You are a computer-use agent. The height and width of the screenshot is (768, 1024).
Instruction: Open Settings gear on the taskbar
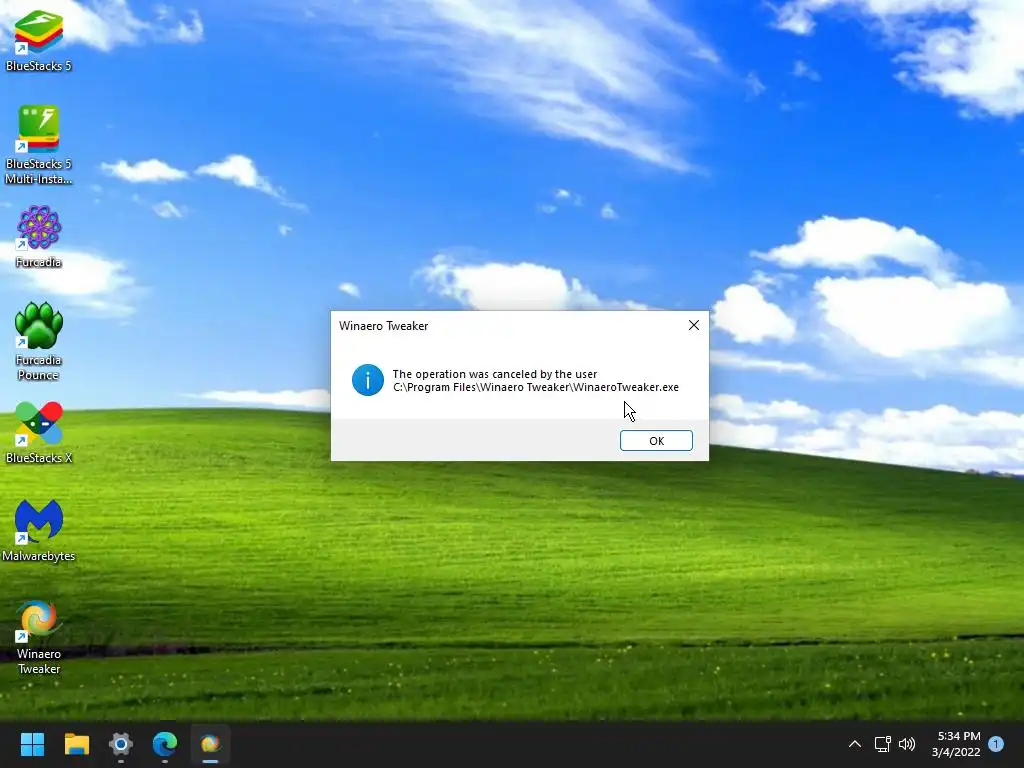(x=121, y=744)
